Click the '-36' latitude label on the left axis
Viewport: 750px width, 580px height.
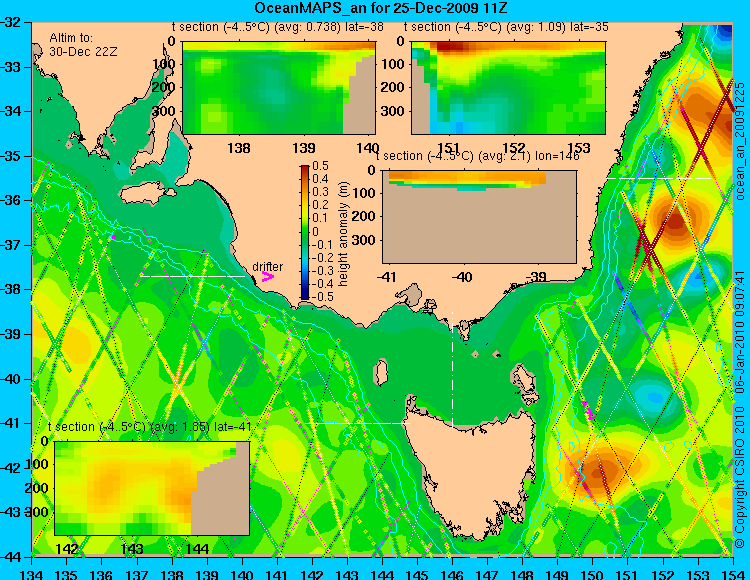12,200
